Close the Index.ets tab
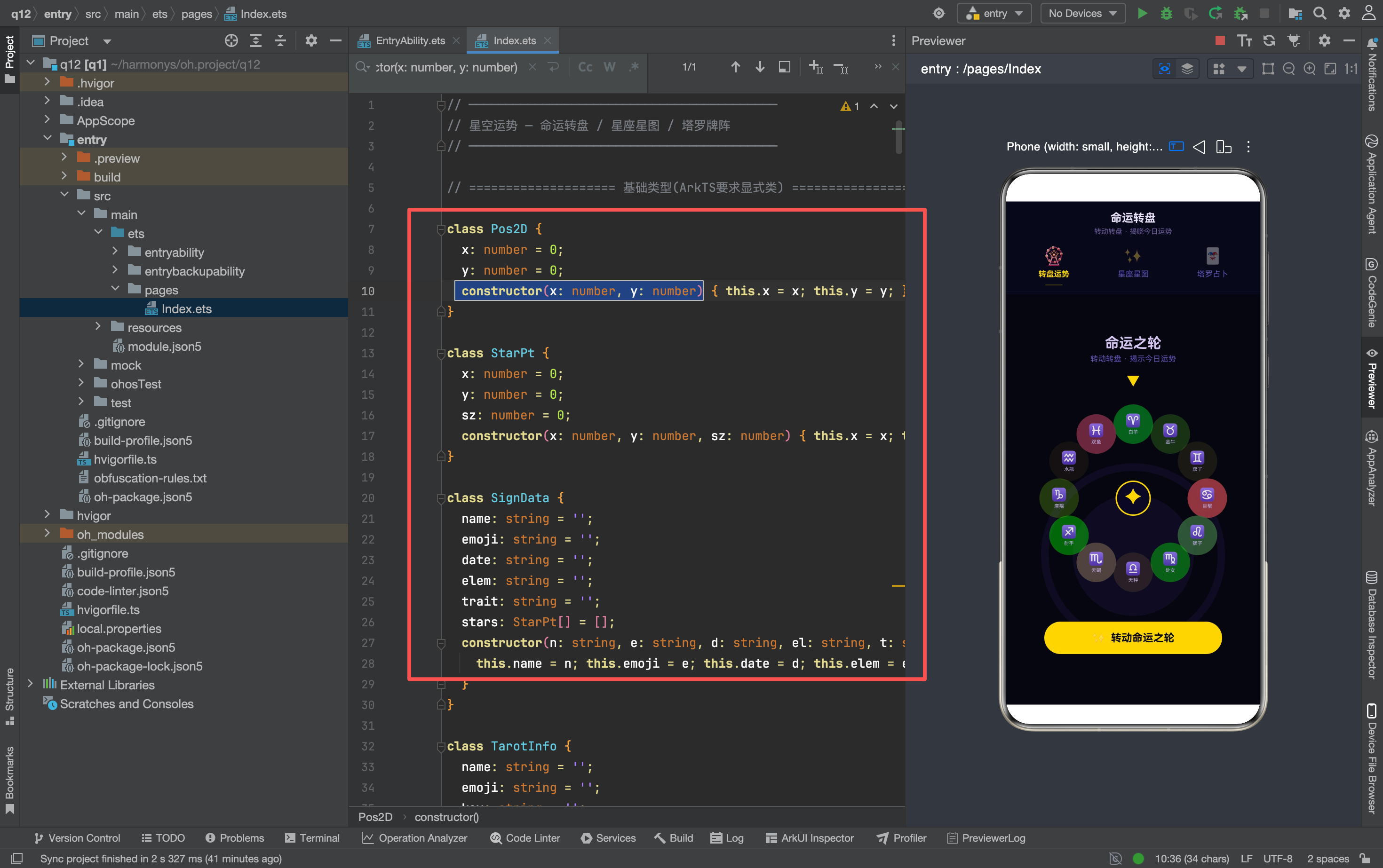This screenshot has height=868, width=1383. point(548,40)
